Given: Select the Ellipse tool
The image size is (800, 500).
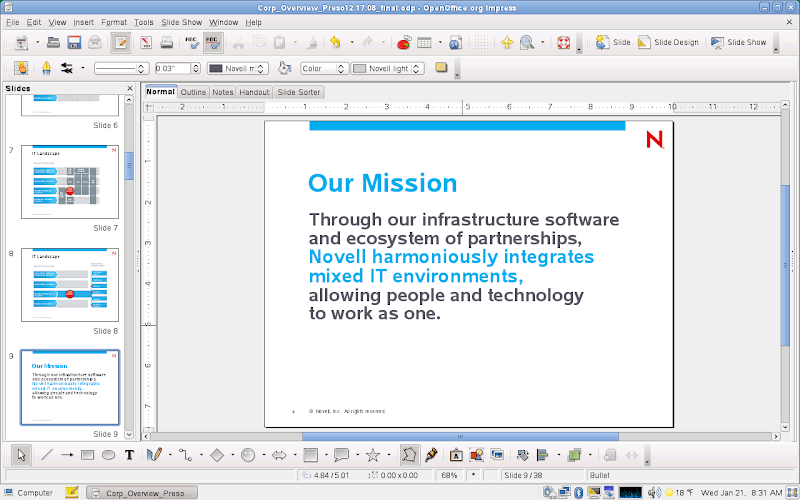Looking at the screenshot, I should (x=108, y=455).
